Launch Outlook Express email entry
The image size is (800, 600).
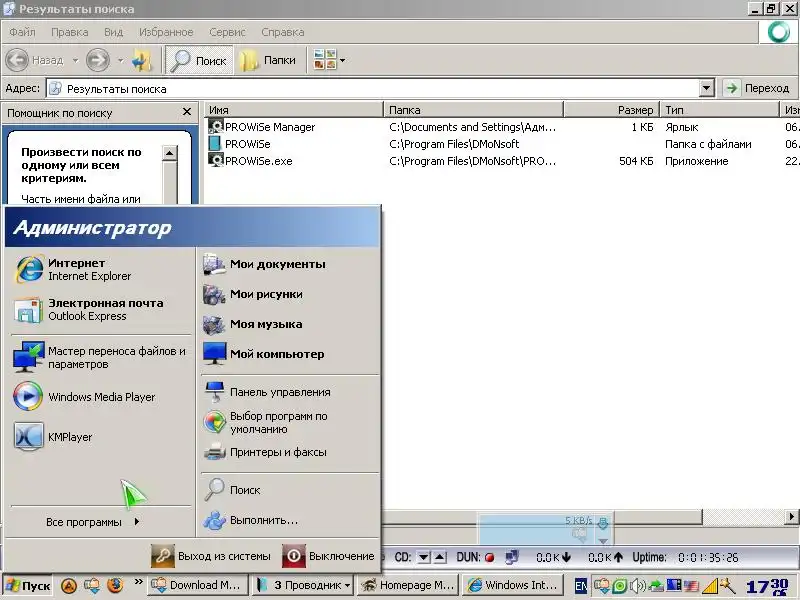click(99, 309)
